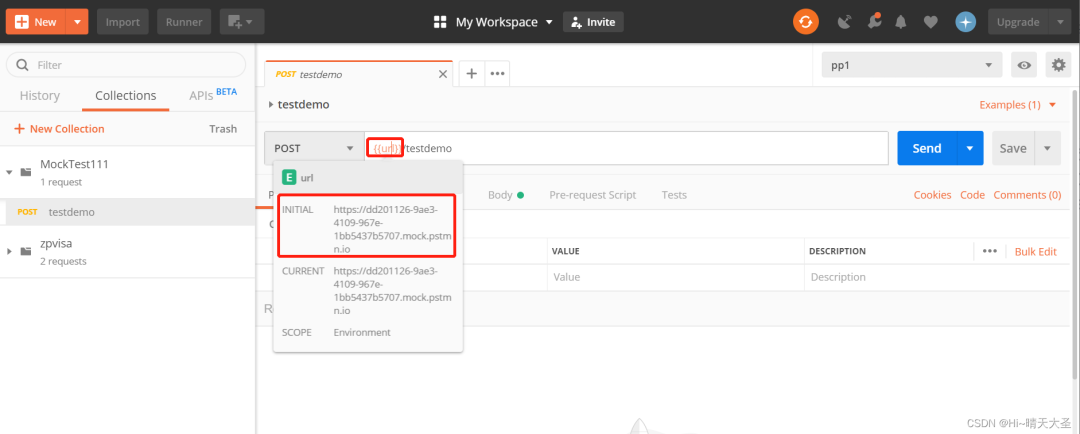Expand the testdemo request description arrow
This screenshot has width=1080, height=434.
coord(271,105)
